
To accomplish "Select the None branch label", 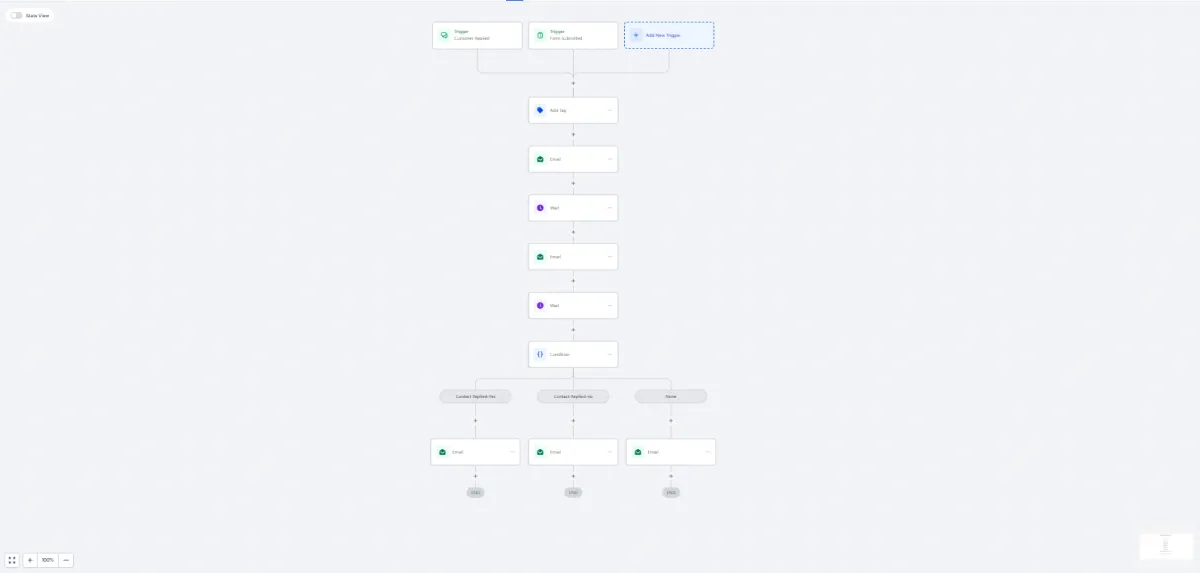I will [x=671, y=396].
